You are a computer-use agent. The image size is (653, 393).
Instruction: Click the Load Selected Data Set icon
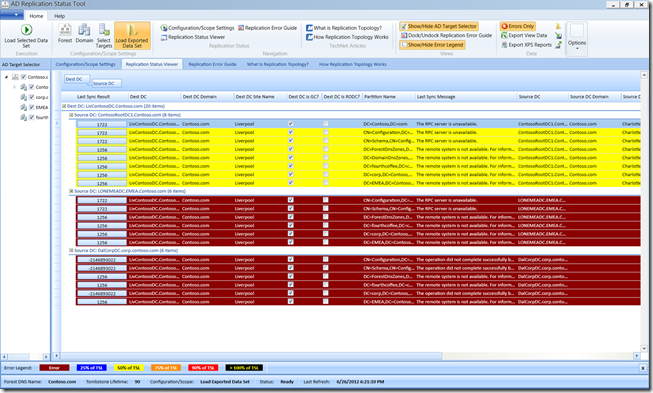[26, 30]
